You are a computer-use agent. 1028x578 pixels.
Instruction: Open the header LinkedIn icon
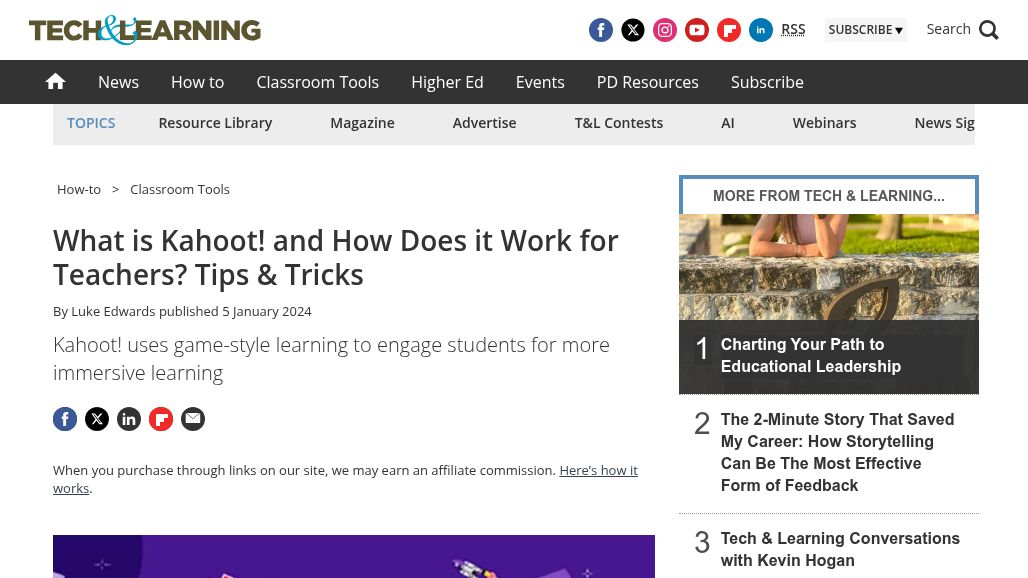761,30
